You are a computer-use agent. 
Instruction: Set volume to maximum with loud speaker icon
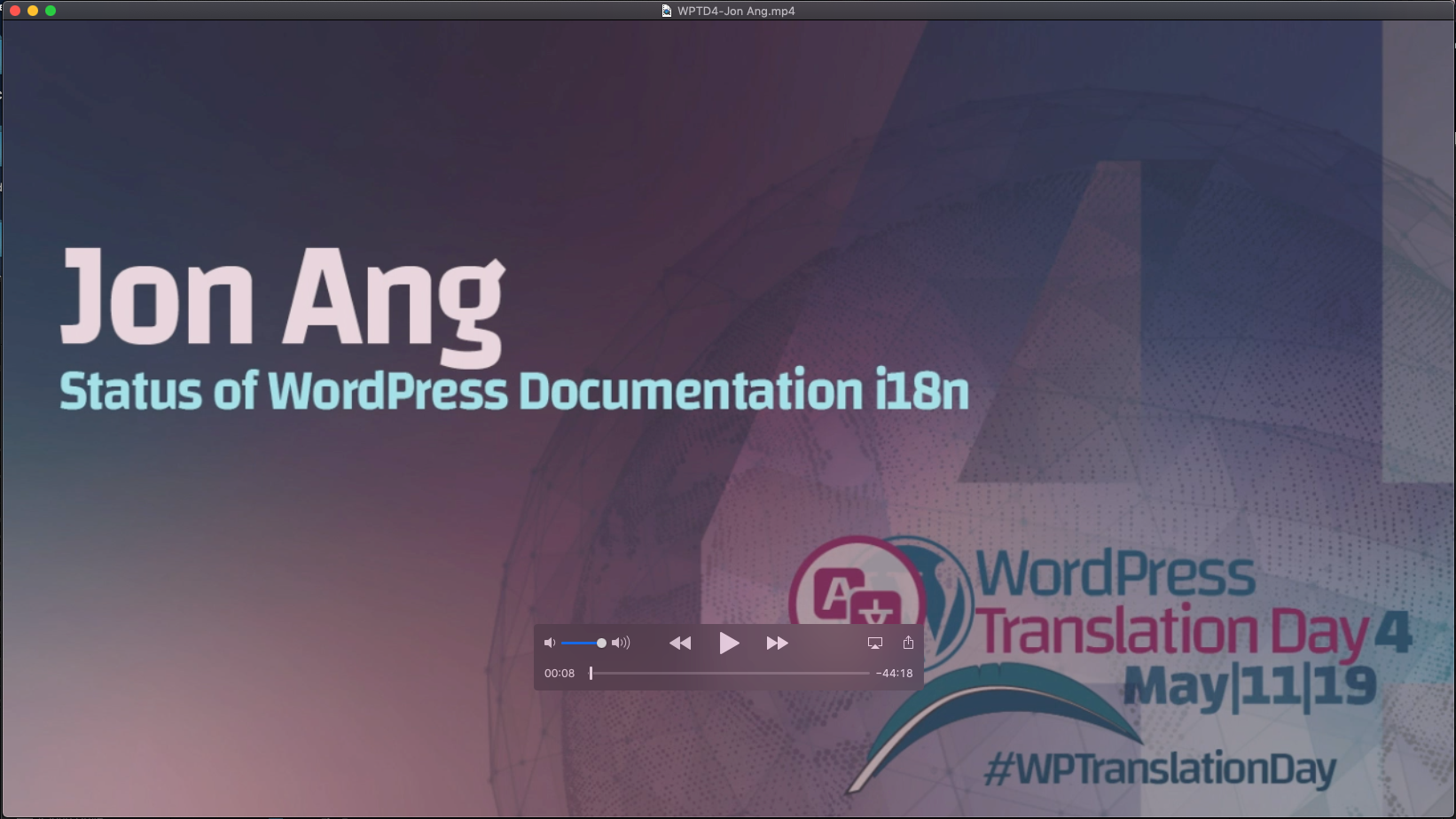pos(621,643)
